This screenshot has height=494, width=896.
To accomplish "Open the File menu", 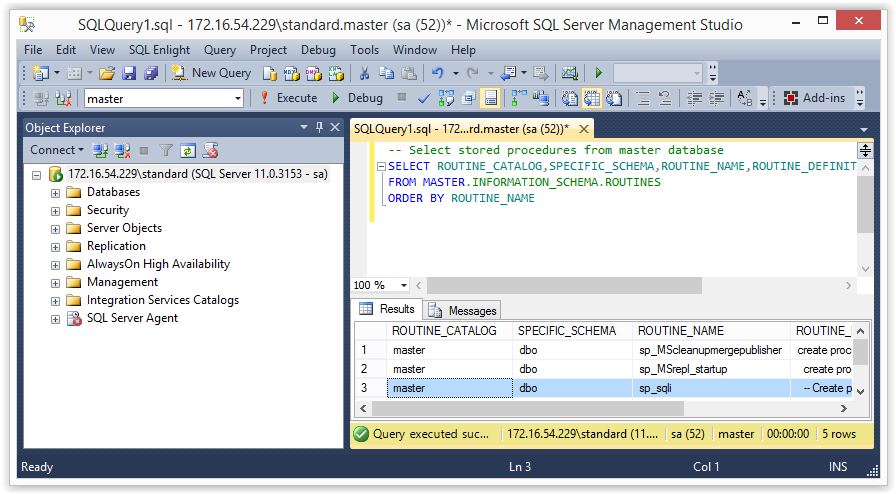I will [33, 50].
